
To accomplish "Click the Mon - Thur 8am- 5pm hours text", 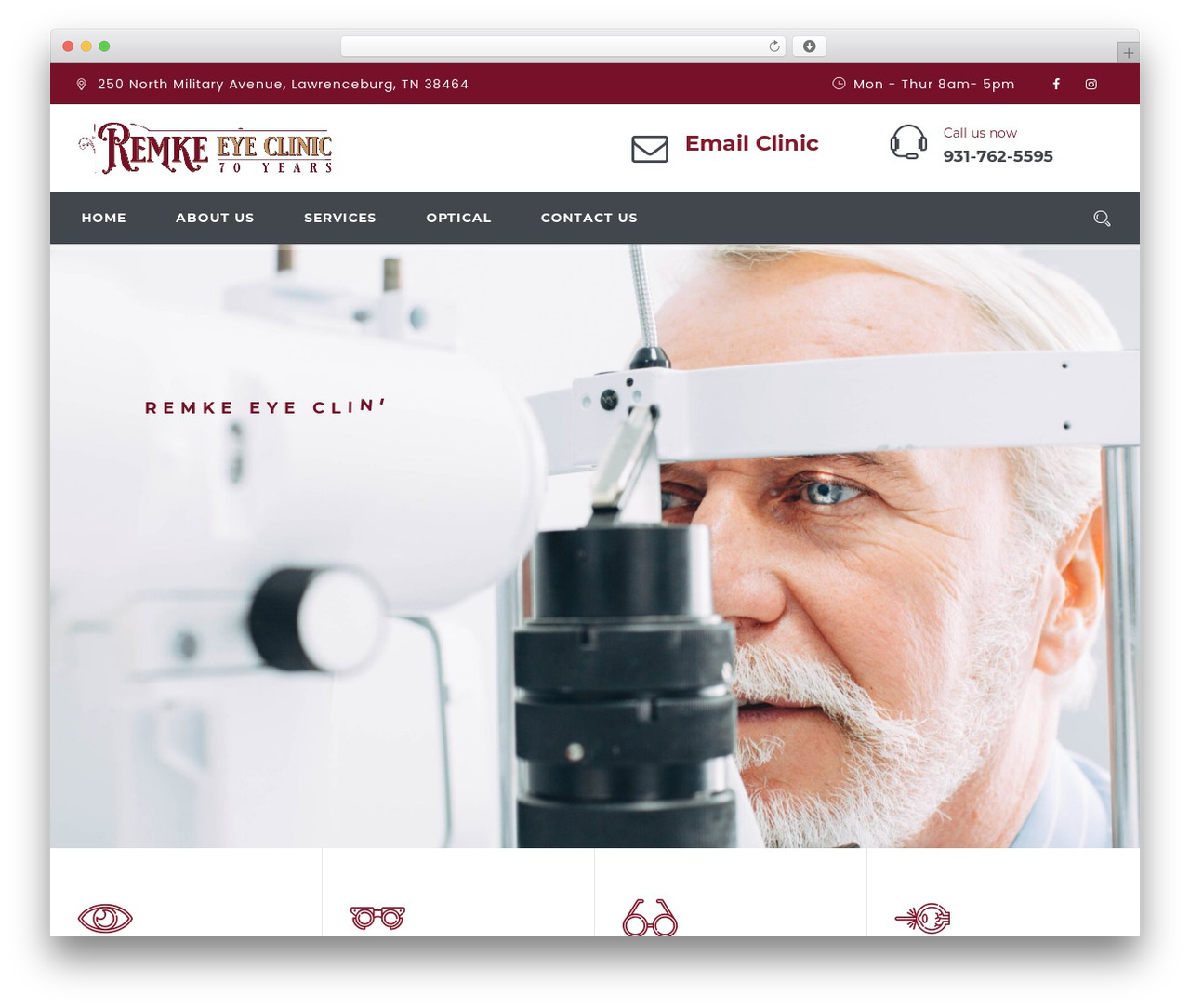I will click(933, 84).
